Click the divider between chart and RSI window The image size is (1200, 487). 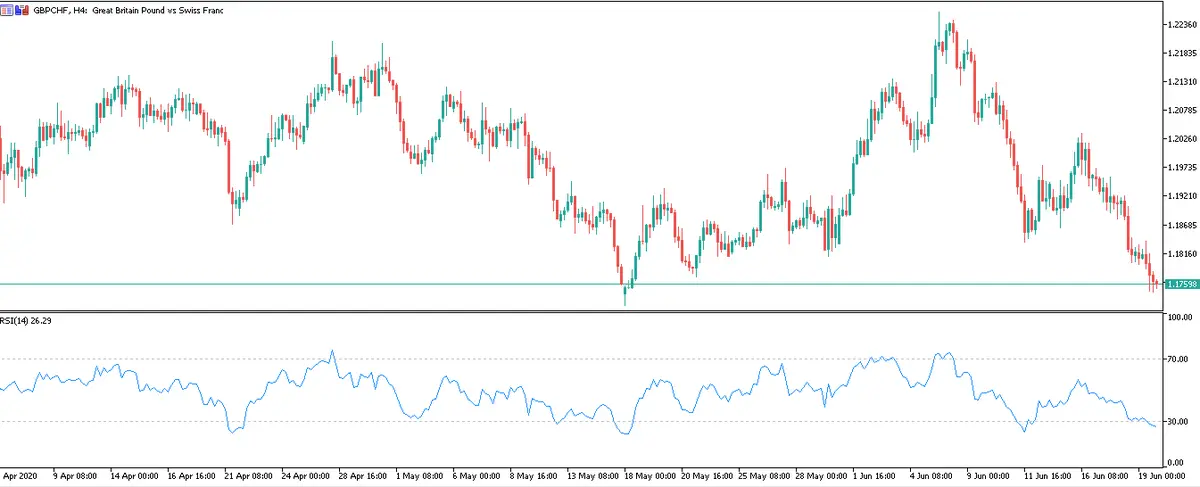tap(580, 311)
